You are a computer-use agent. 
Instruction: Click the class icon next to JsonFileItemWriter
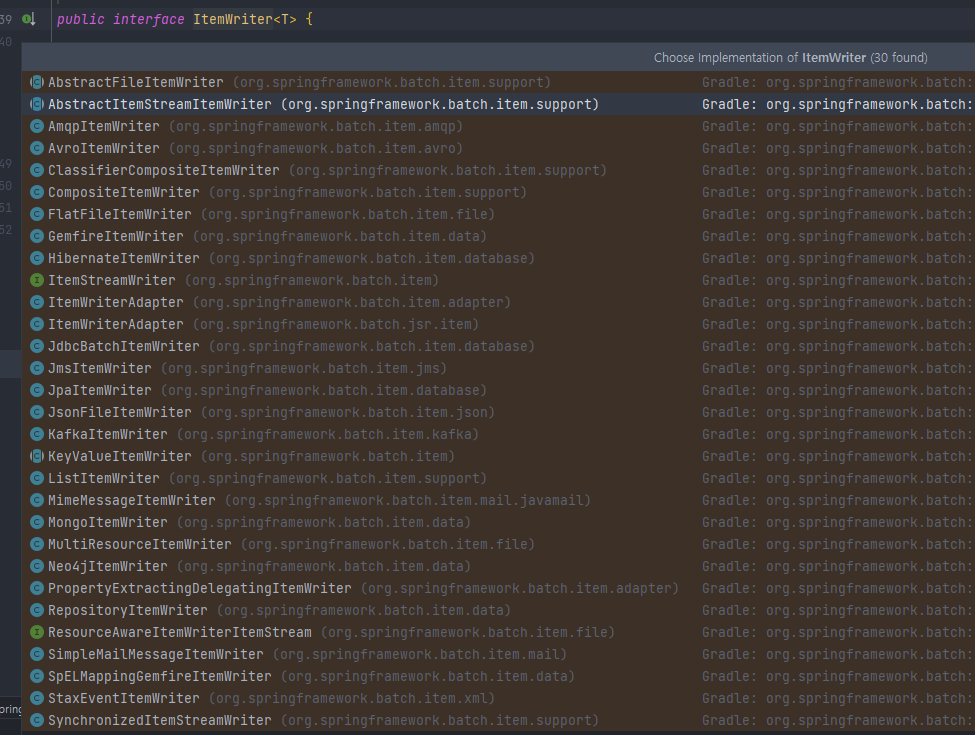click(x=37, y=412)
